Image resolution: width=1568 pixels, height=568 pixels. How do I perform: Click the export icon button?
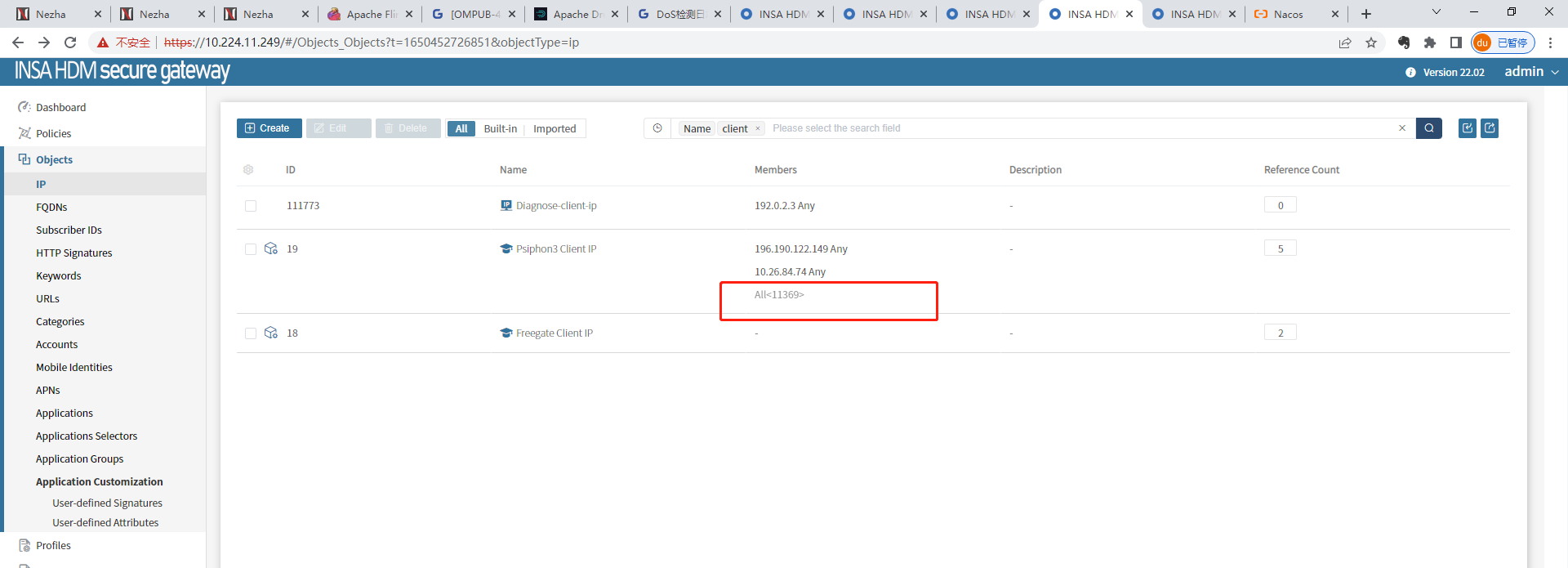coord(1490,128)
